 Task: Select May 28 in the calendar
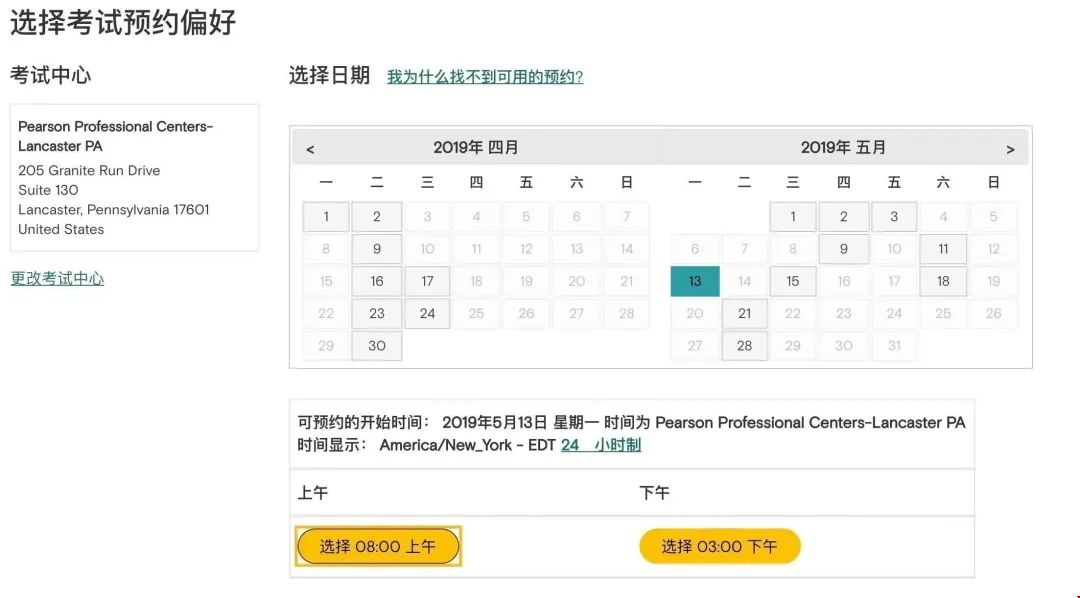pyautogui.click(x=745, y=346)
